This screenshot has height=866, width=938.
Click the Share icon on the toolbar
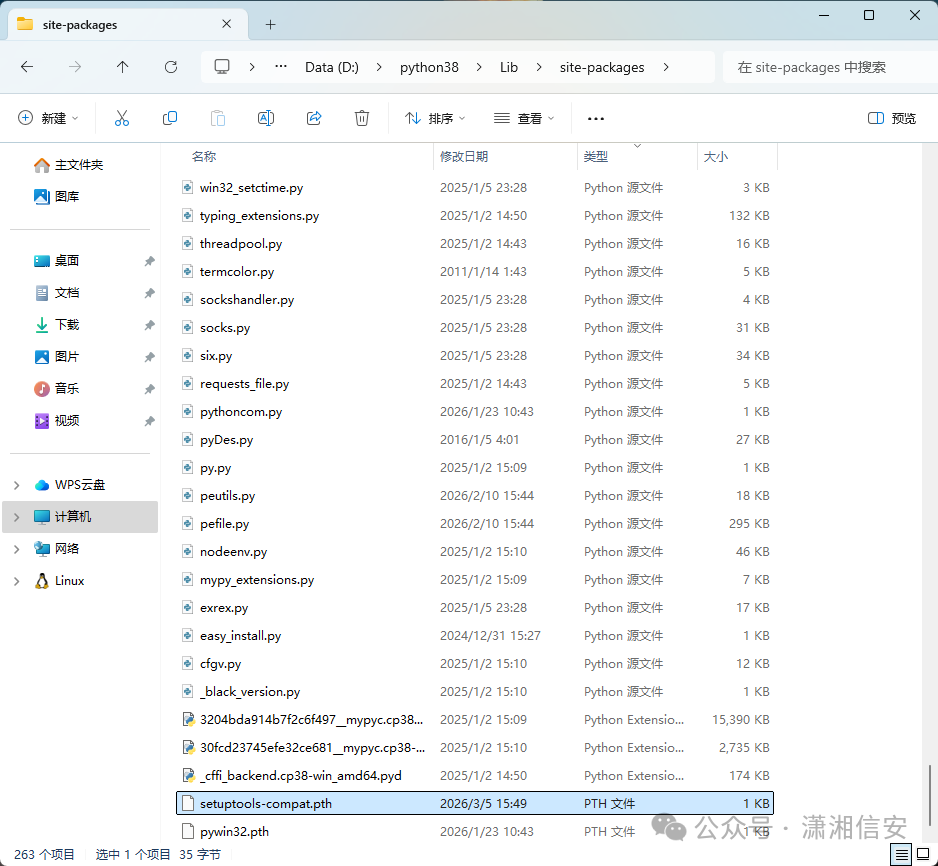tap(314, 117)
